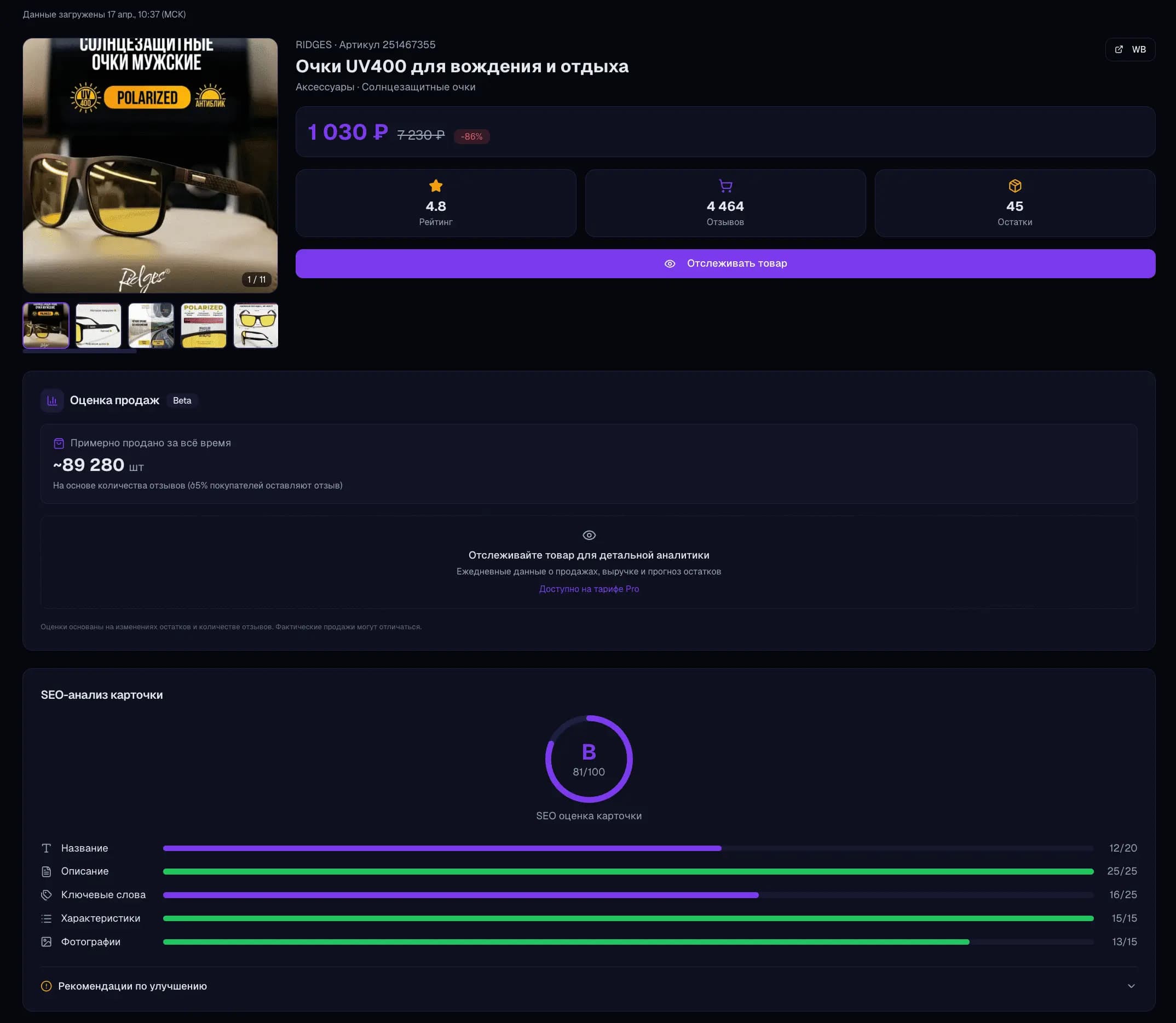Click the shopping bag icon near Примерно продано
The height and width of the screenshot is (1023, 1176).
point(59,442)
